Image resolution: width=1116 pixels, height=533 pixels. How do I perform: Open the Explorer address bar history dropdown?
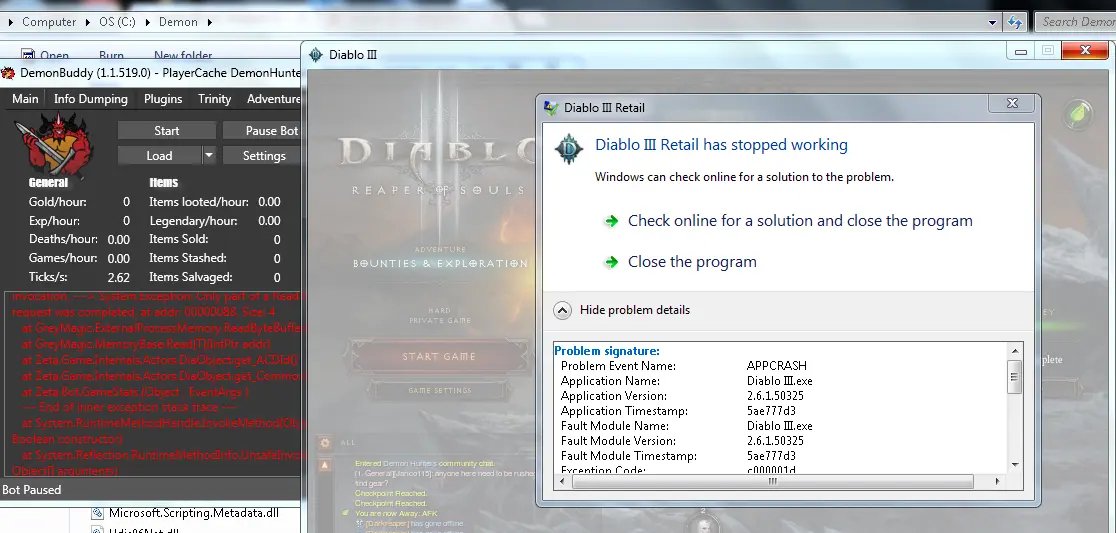(992, 23)
